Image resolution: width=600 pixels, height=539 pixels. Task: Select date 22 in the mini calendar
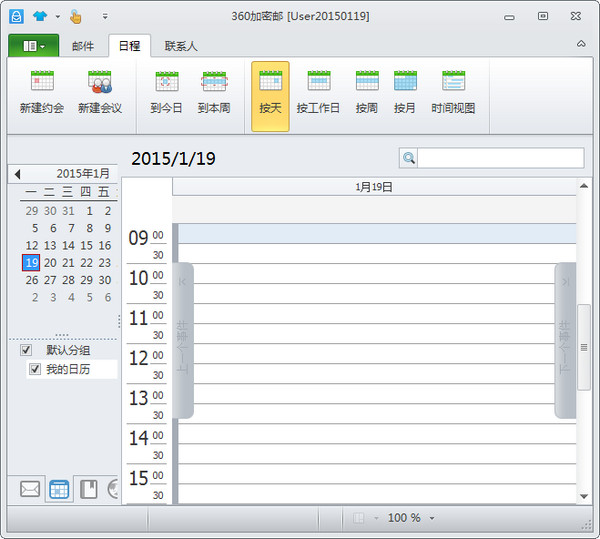point(87,263)
